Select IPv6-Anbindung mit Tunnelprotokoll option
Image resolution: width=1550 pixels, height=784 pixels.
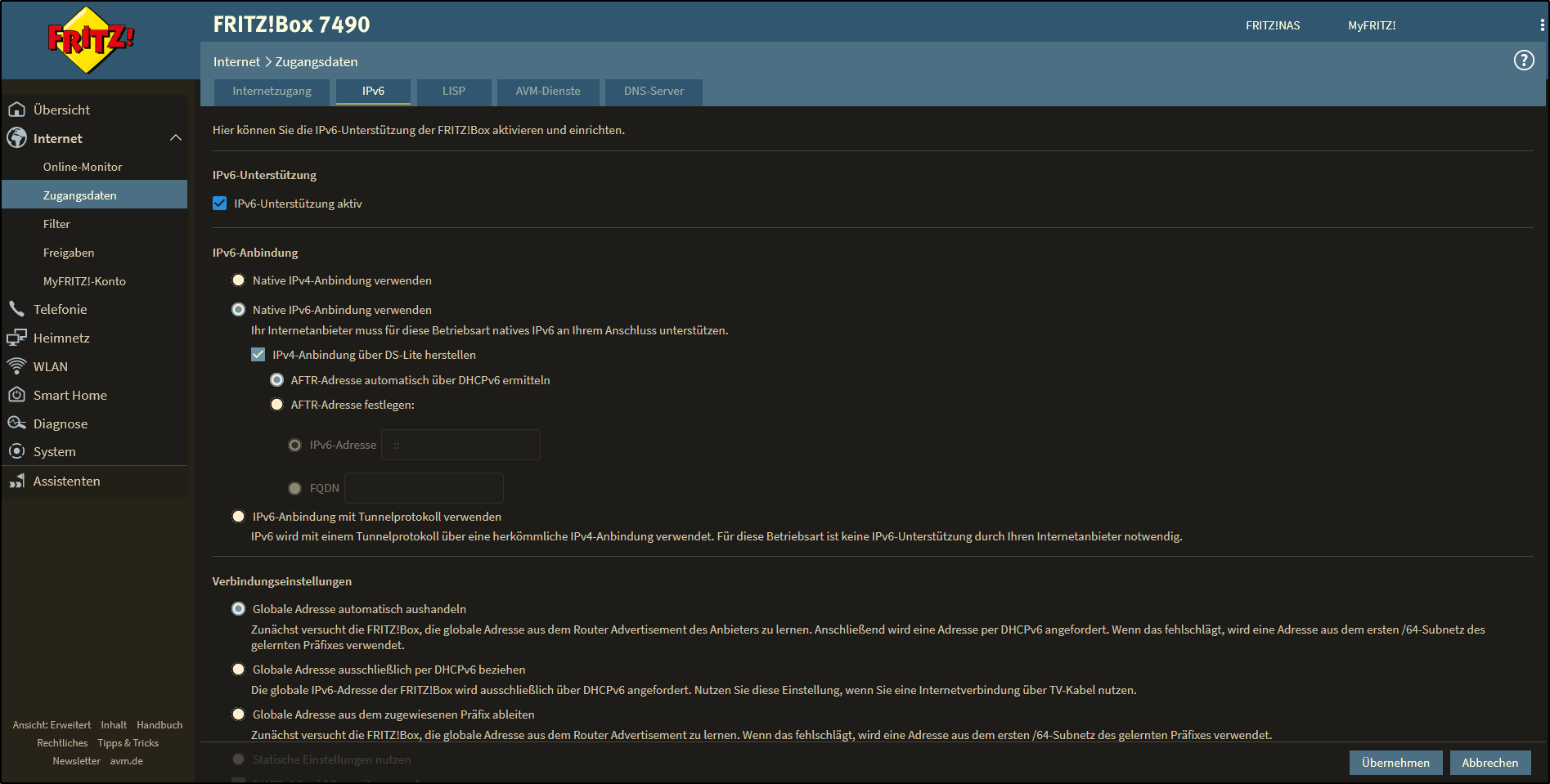239,517
